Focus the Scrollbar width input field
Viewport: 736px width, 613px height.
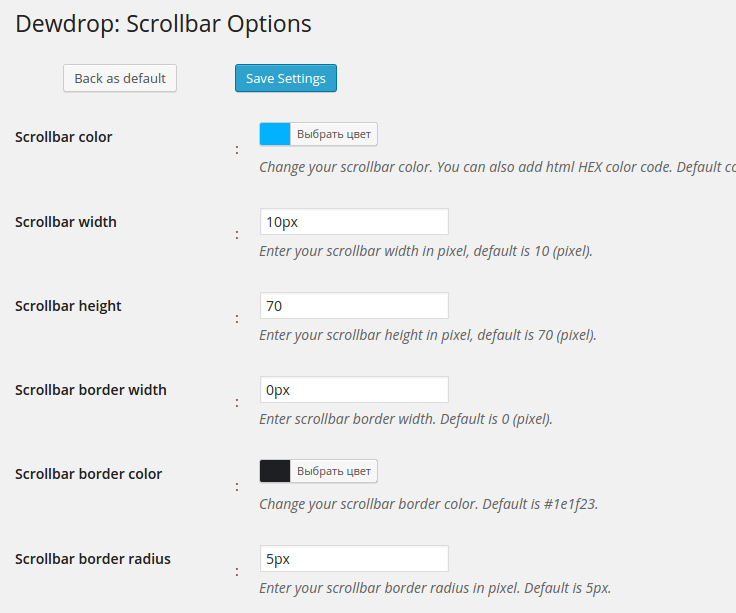[353, 222]
